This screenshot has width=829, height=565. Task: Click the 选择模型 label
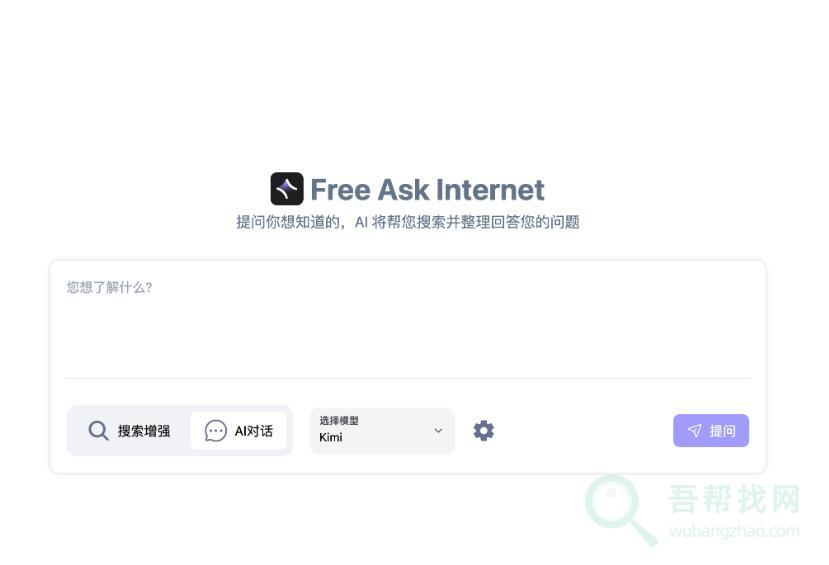tap(339, 421)
